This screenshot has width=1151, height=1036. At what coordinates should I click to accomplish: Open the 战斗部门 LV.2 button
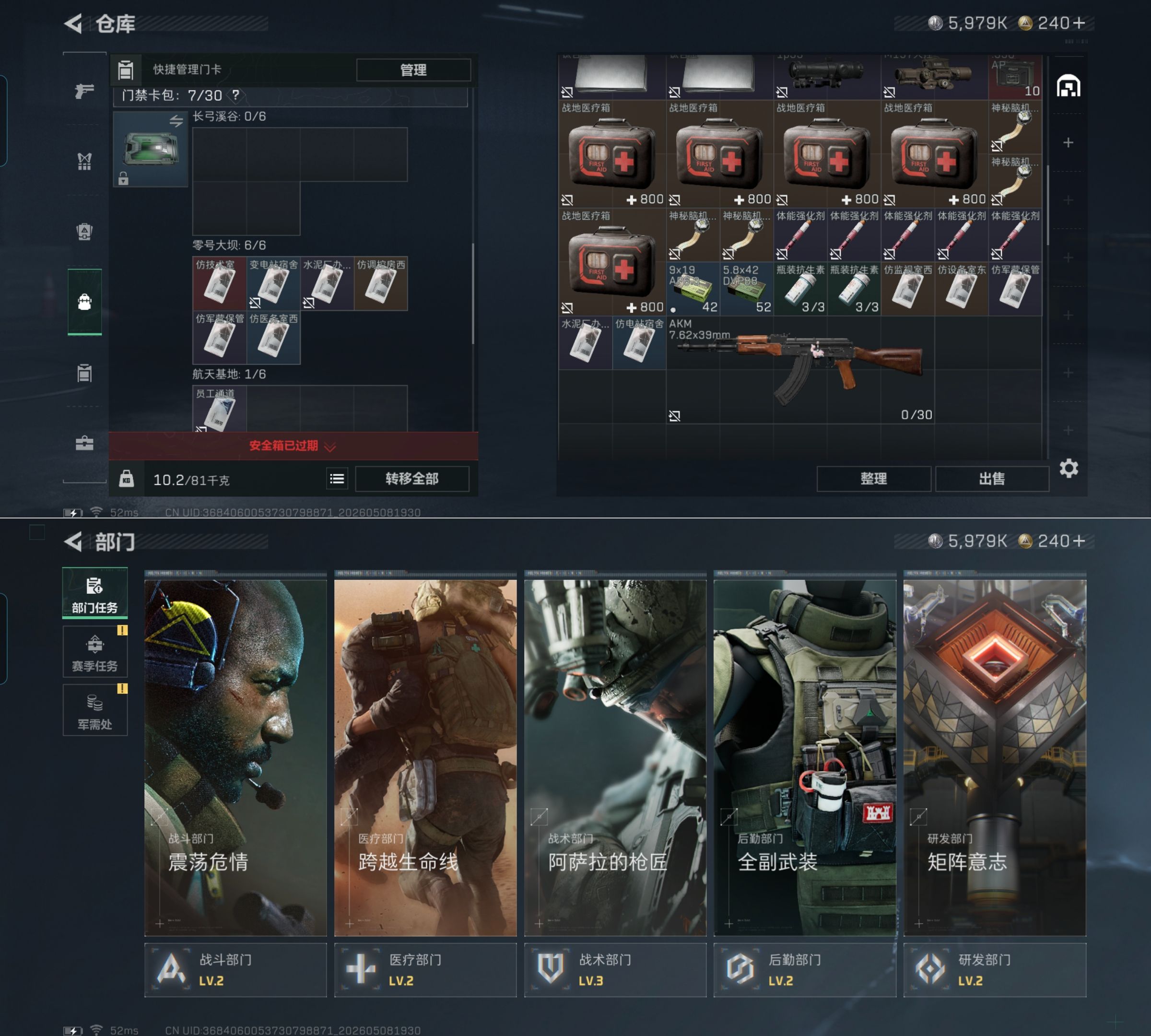[235, 970]
